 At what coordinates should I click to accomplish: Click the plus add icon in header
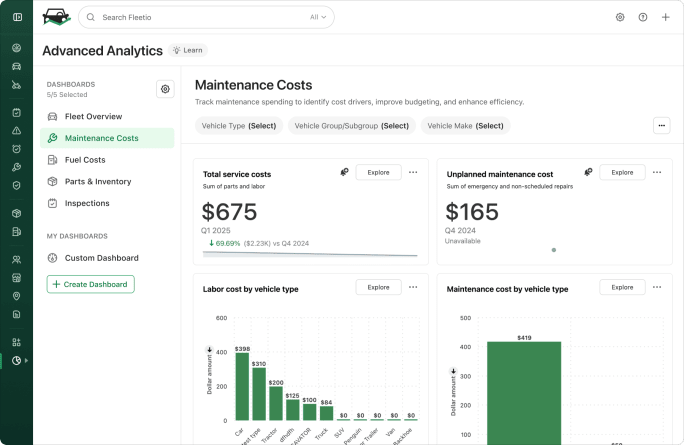pyautogui.click(x=666, y=17)
